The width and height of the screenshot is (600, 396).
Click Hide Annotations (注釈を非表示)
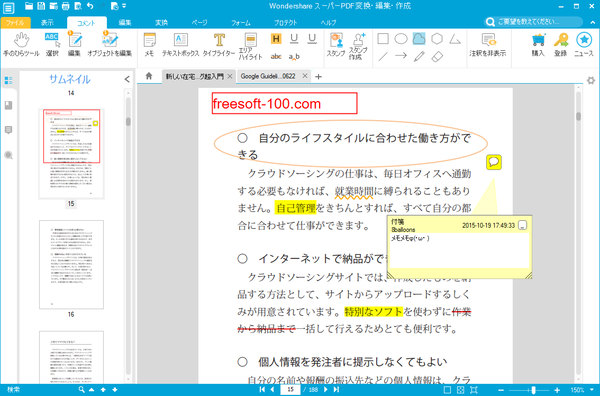point(488,45)
